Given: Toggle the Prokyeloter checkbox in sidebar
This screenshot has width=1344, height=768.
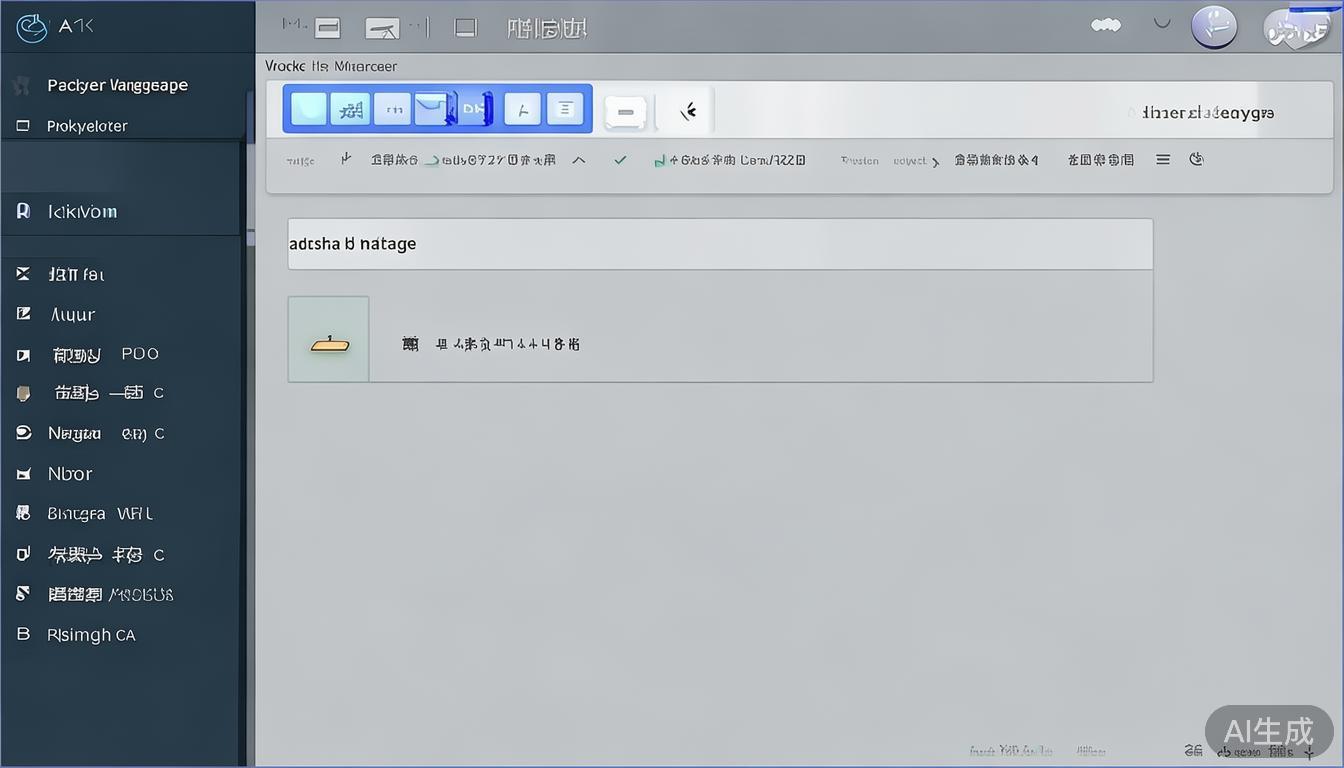Looking at the screenshot, I should coord(23,126).
